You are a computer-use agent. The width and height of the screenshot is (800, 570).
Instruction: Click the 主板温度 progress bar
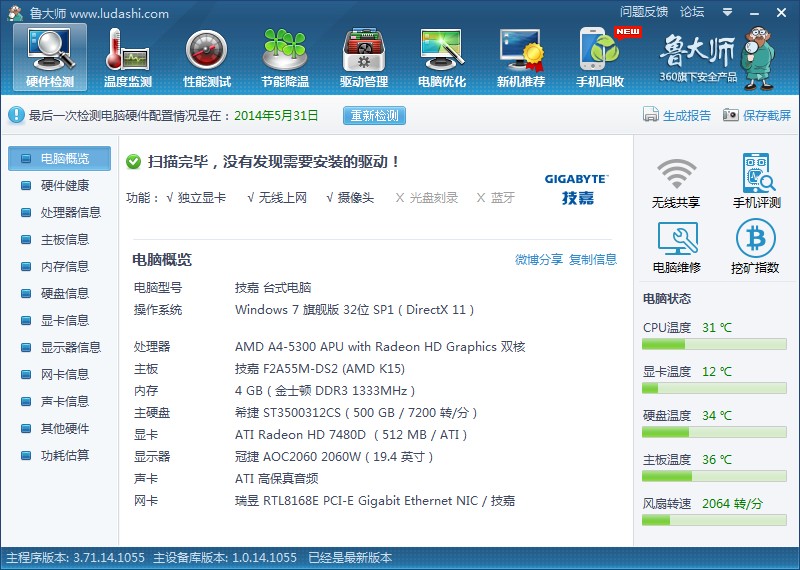(714, 477)
